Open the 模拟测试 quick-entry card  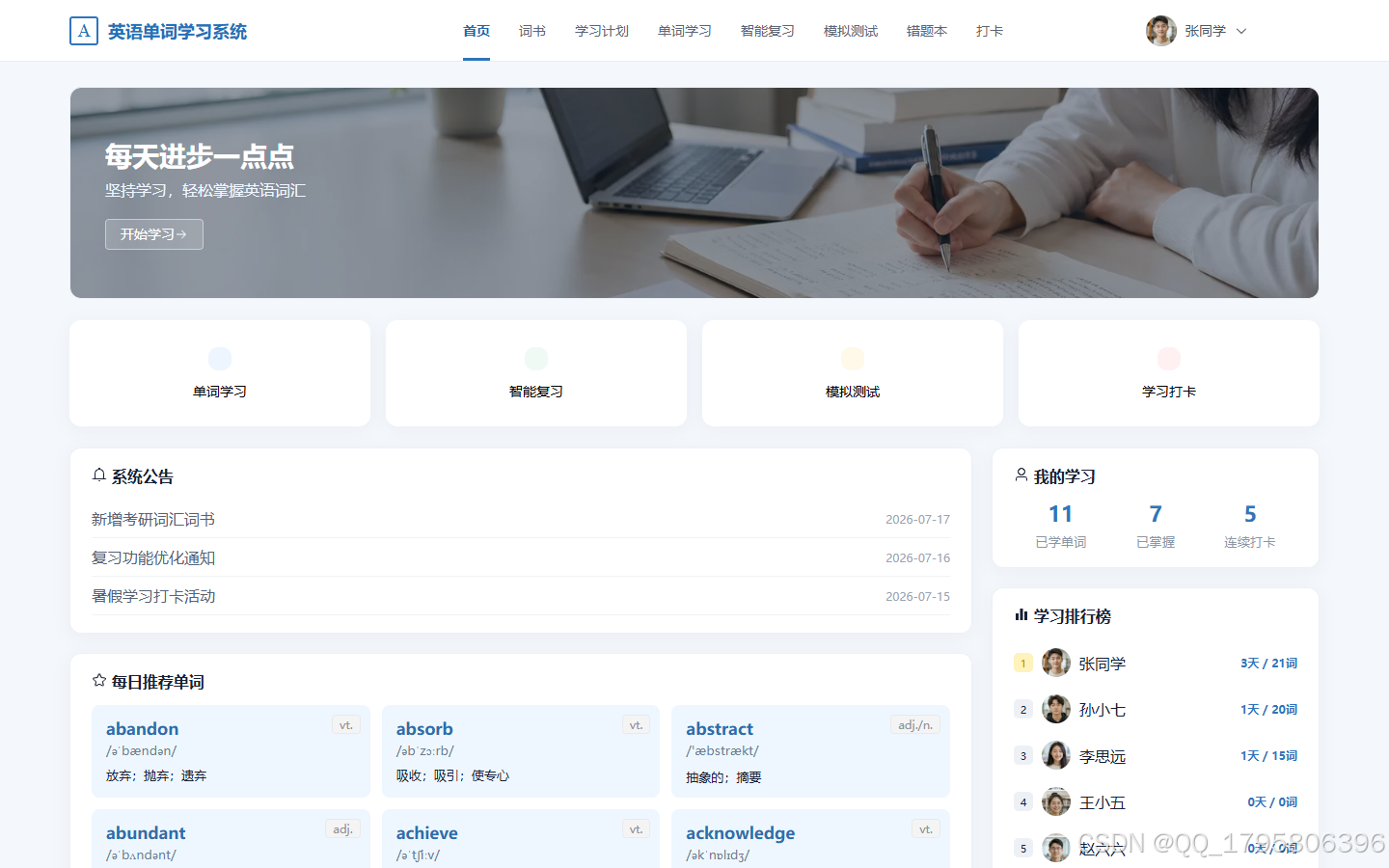click(x=853, y=373)
